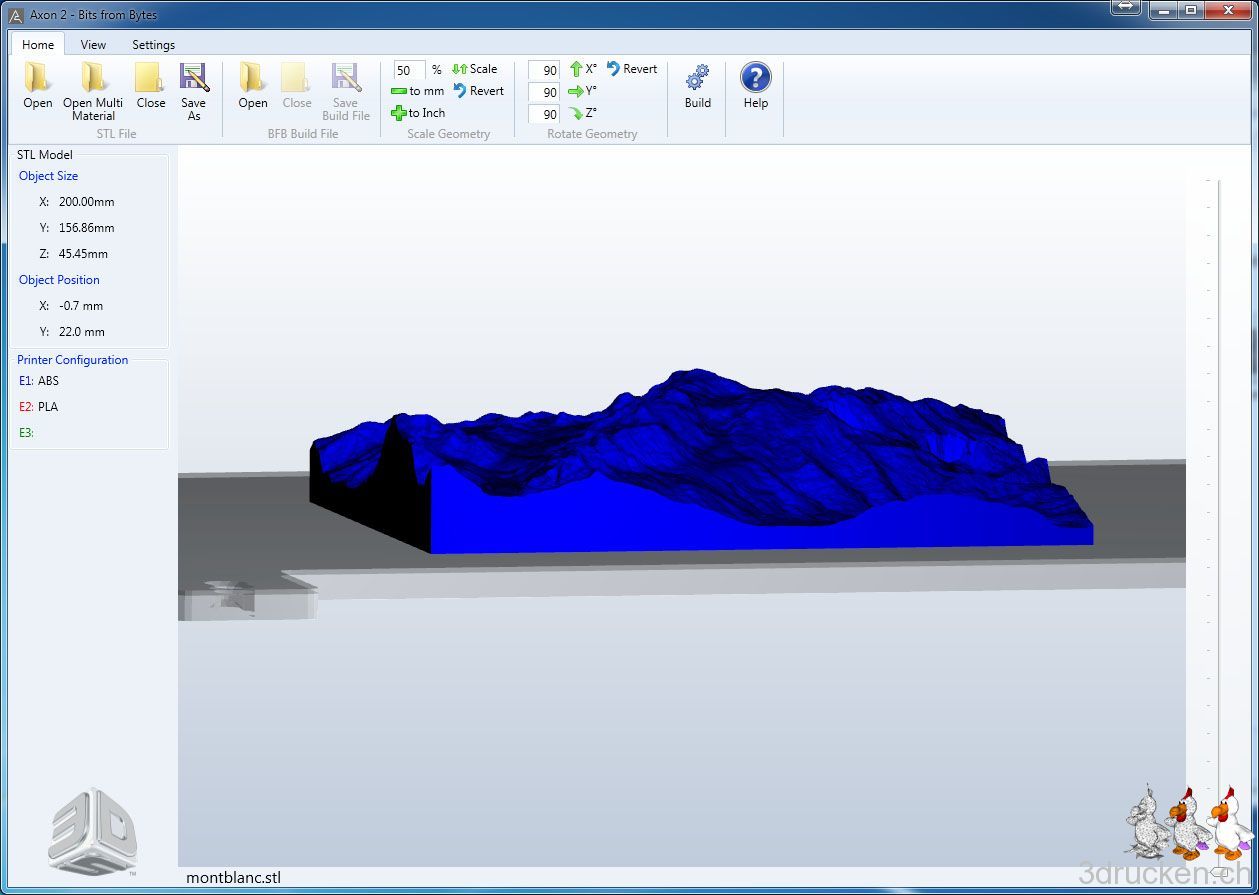This screenshot has width=1259, height=895.
Task: Click the Open STL File folder icon
Action: click(38, 79)
